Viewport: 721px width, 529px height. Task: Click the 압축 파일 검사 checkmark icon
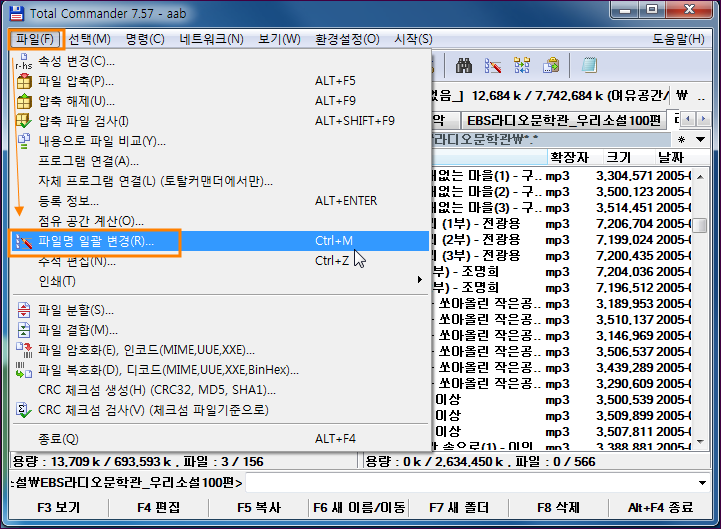pyautogui.click(x=24, y=121)
